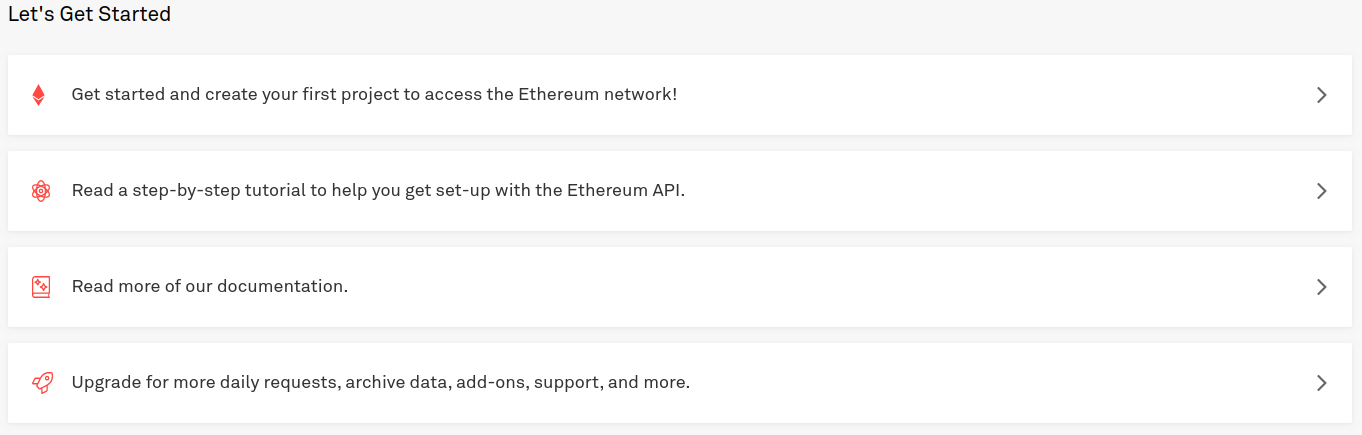
Task: Select the create first project card
Action: (x=680, y=95)
